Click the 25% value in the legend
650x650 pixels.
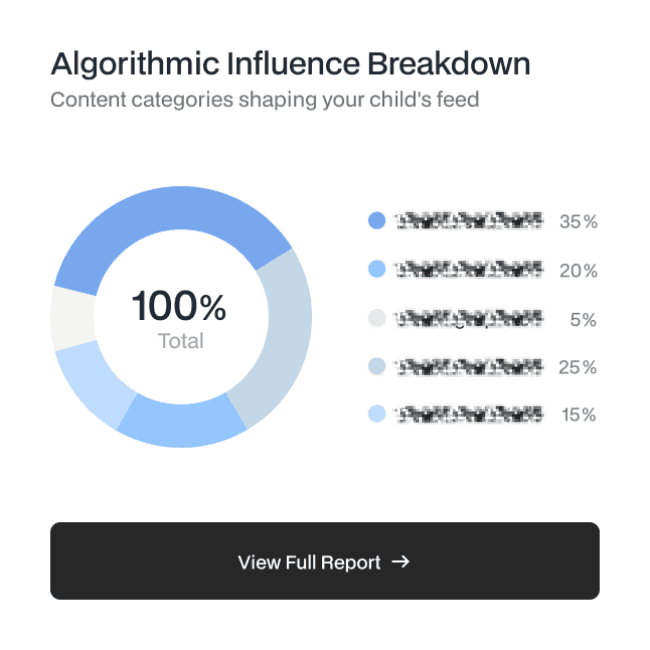(578, 367)
